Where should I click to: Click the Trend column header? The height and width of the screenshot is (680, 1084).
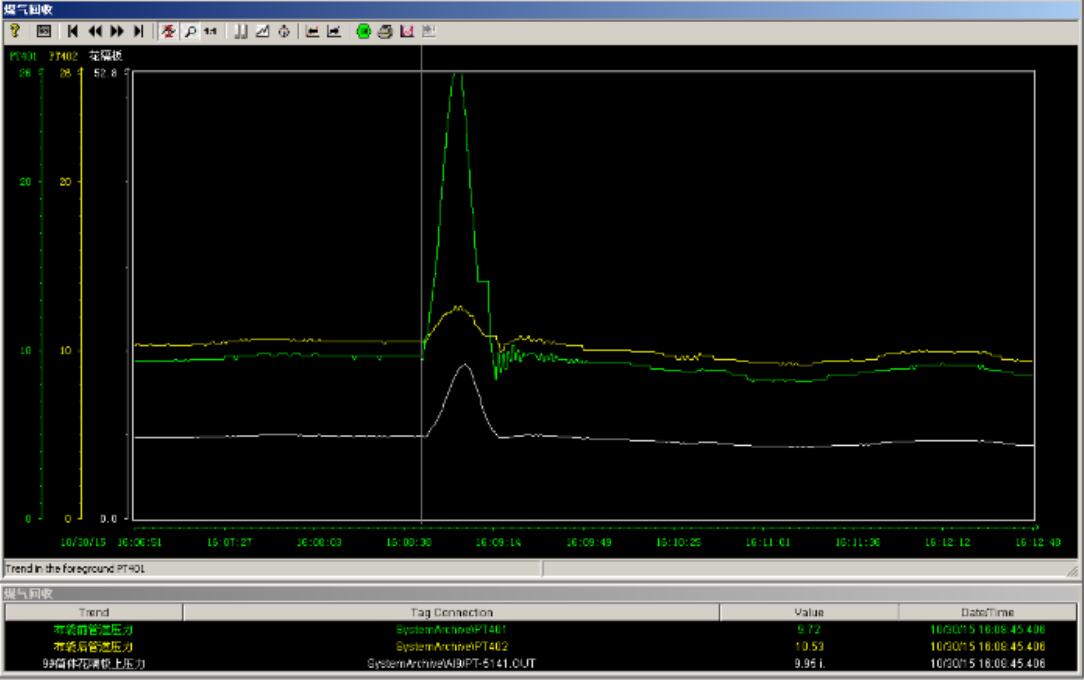point(94,612)
